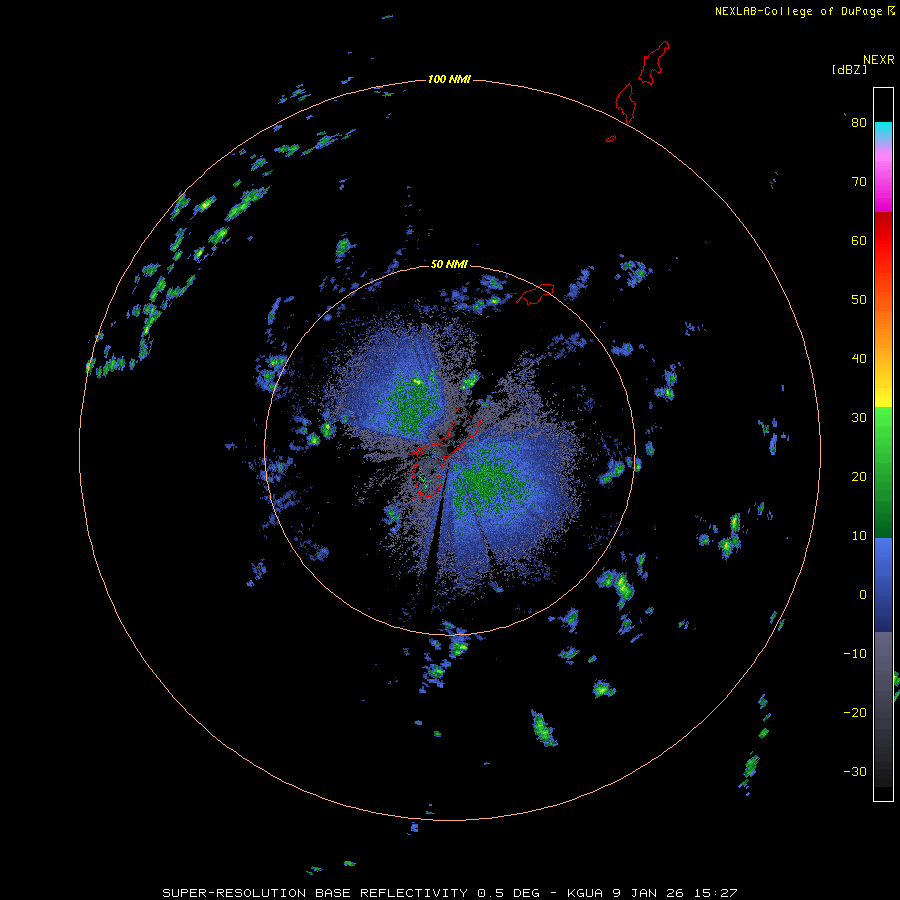This screenshot has width=900, height=900.
Task: Click the NEXLAB-College of DuPage watermark text
Action: coord(805,11)
